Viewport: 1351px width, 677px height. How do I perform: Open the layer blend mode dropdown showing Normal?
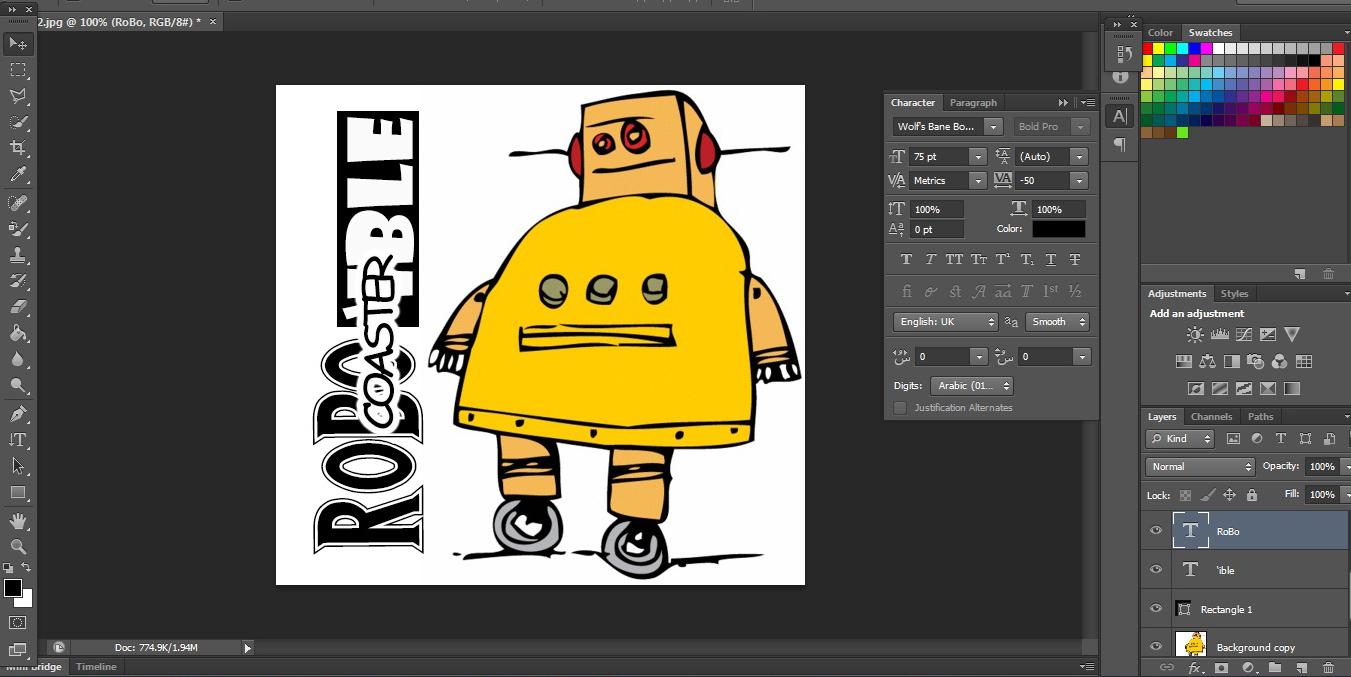coord(1199,466)
